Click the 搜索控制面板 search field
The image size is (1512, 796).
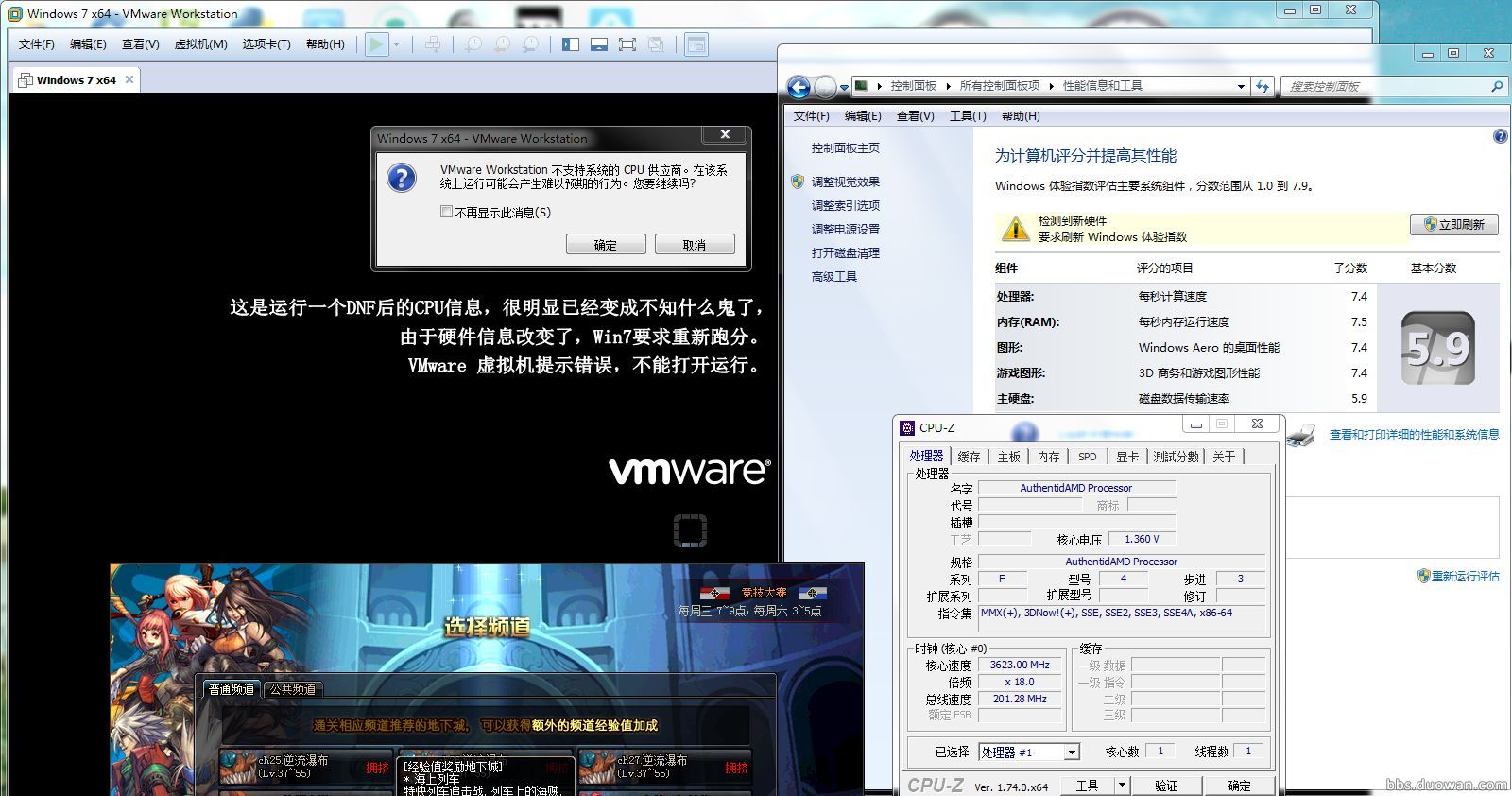(1384, 86)
